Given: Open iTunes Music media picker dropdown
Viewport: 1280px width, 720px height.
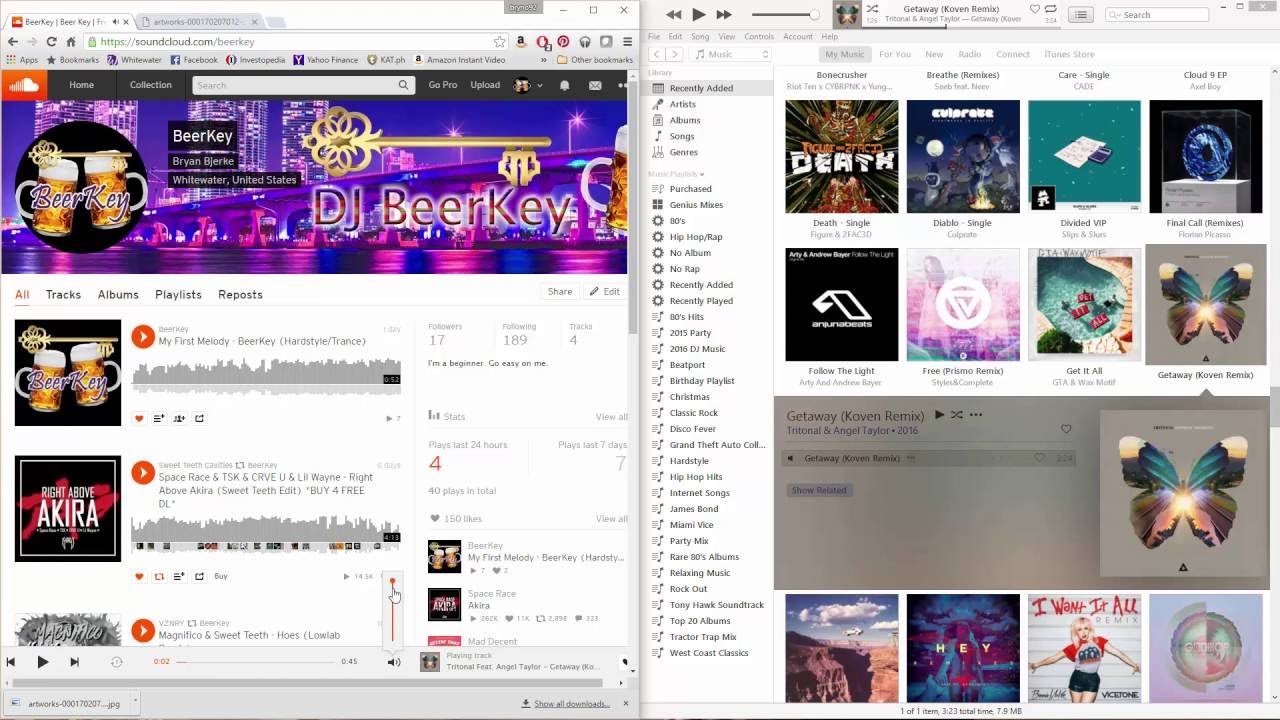Looking at the screenshot, I should (733, 54).
